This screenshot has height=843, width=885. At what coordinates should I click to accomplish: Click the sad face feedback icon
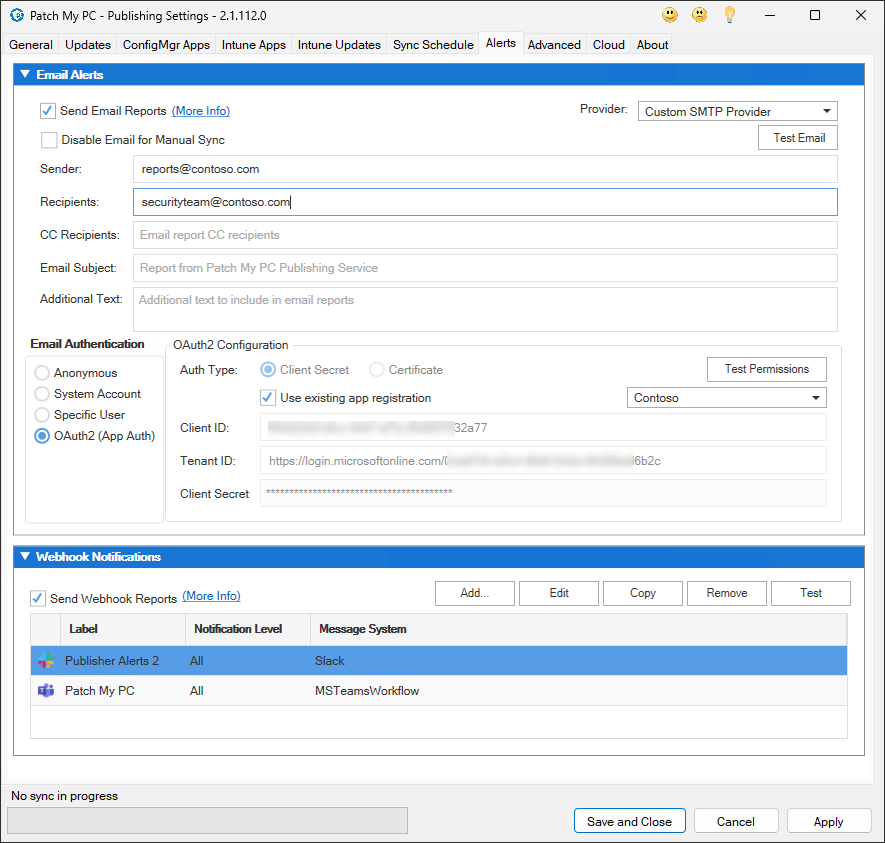point(700,15)
